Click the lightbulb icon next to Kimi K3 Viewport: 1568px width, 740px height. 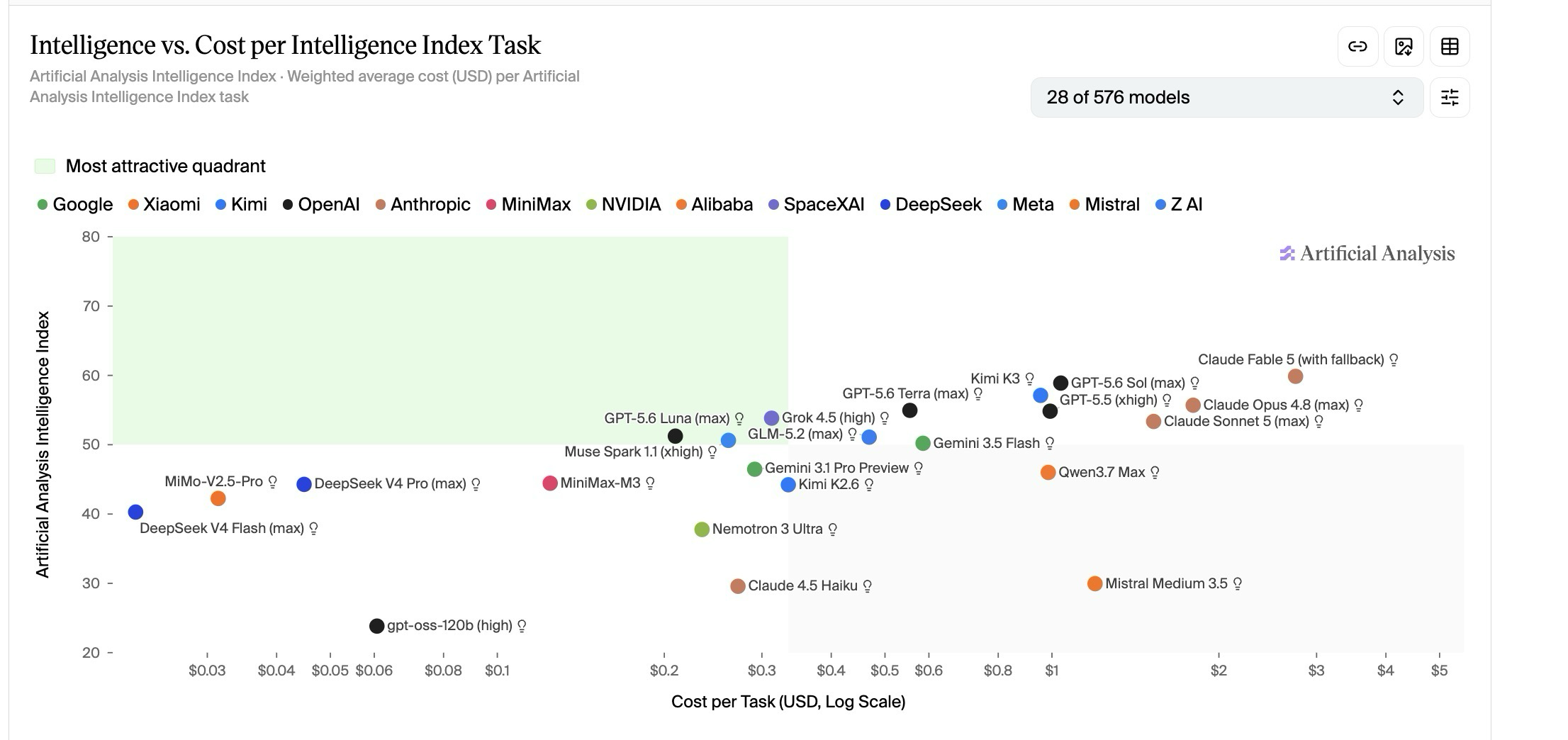[x=1029, y=379]
